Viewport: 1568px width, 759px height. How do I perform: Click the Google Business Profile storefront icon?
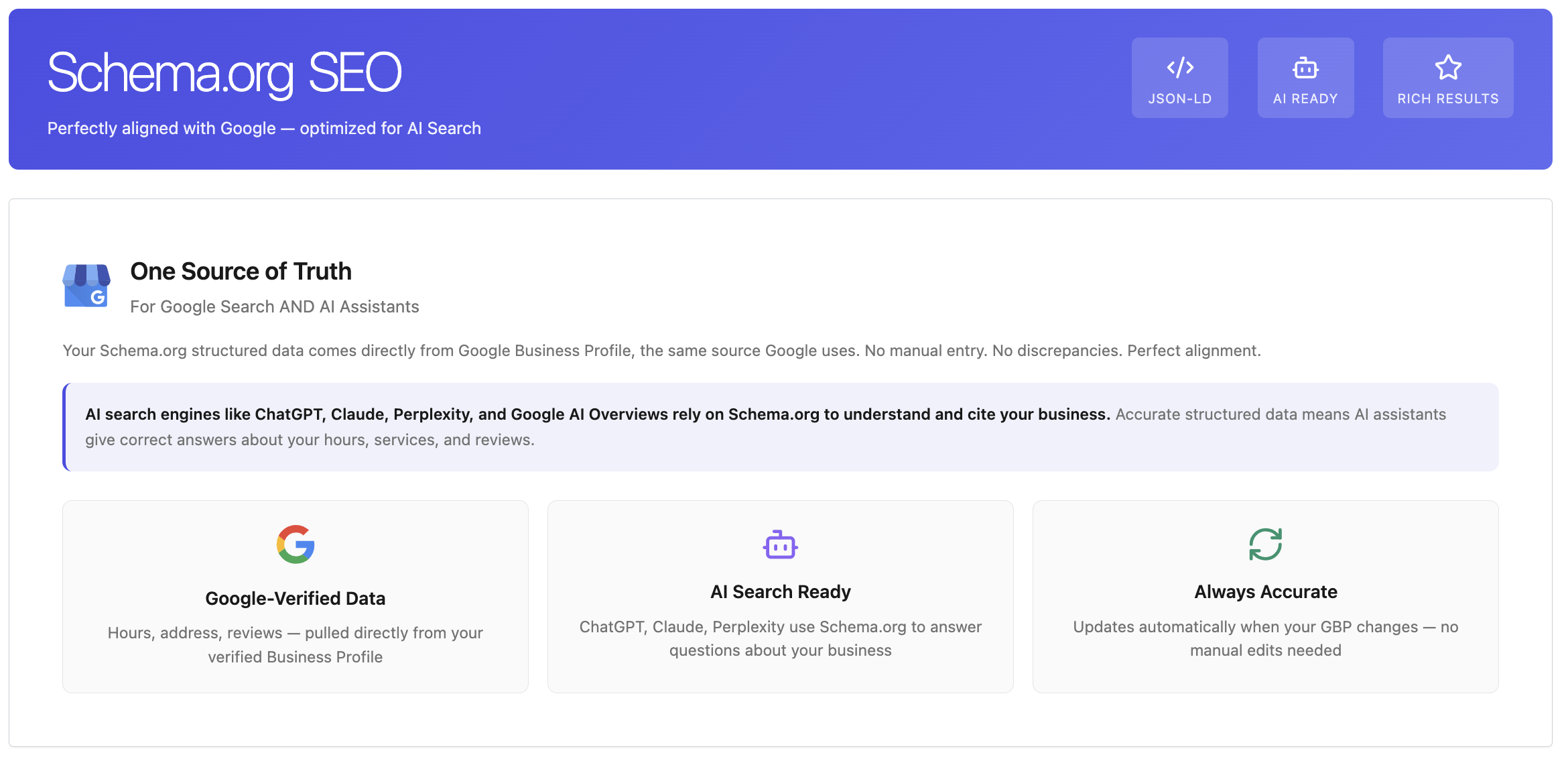click(86, 286)
